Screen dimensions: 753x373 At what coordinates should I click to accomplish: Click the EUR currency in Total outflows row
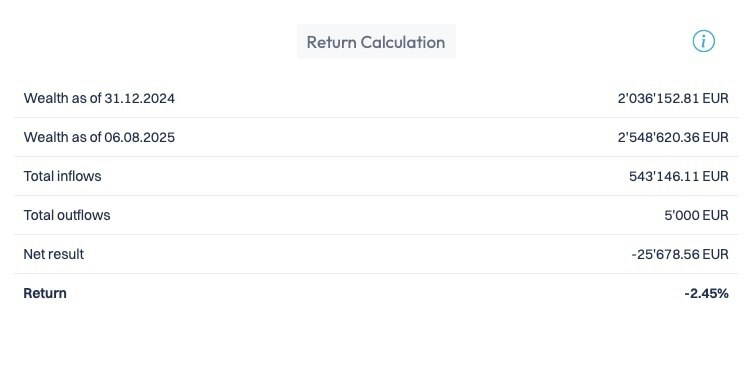pyautogui.click(x=716, y=215)
